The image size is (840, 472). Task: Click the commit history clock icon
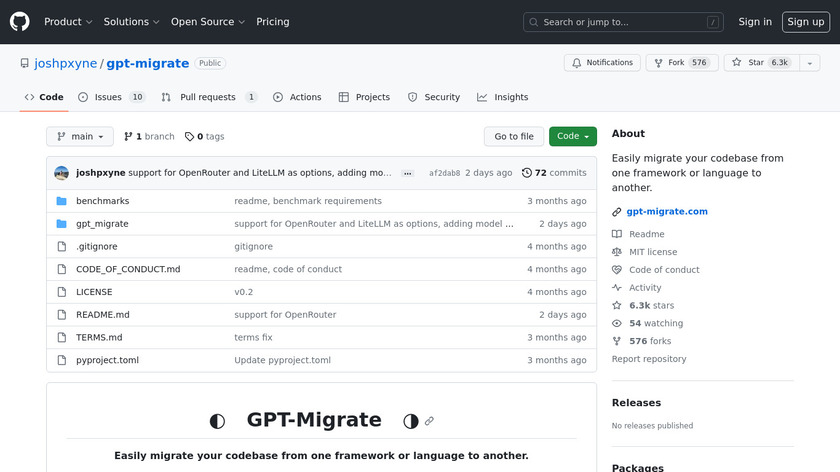(x=527, y=173)
